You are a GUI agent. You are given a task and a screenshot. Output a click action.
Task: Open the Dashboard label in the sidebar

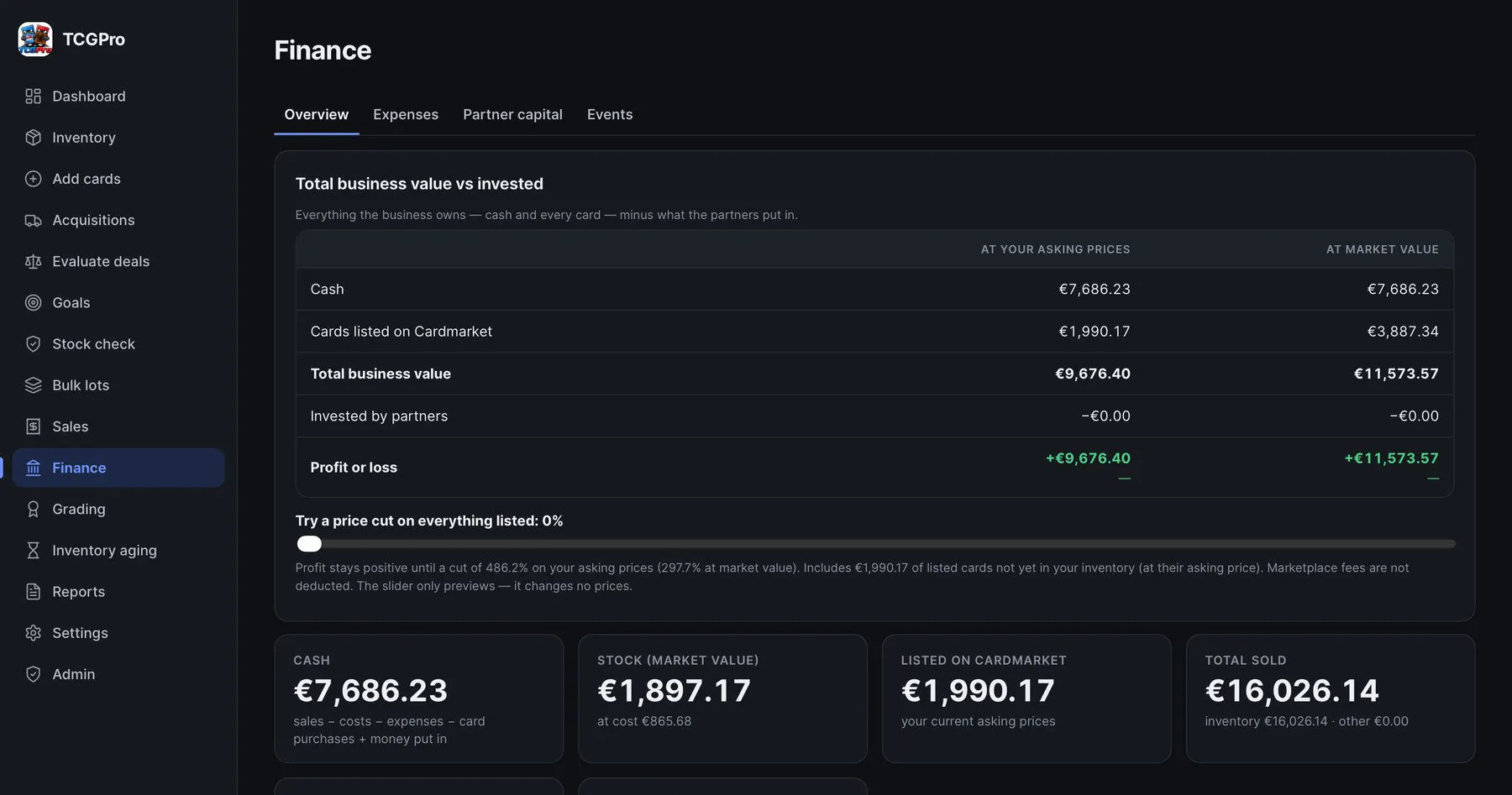89,97
